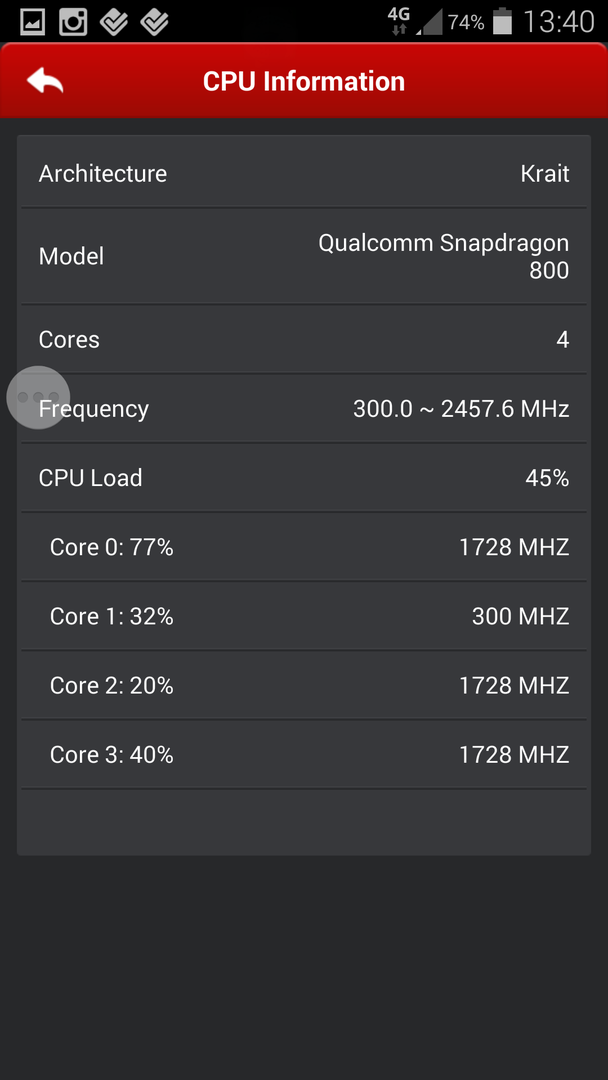Tap the frequency range 300.0 ~ 2457.6 MHz
The height and width of the screenshot is (1080, 608).
click(461, 409)
